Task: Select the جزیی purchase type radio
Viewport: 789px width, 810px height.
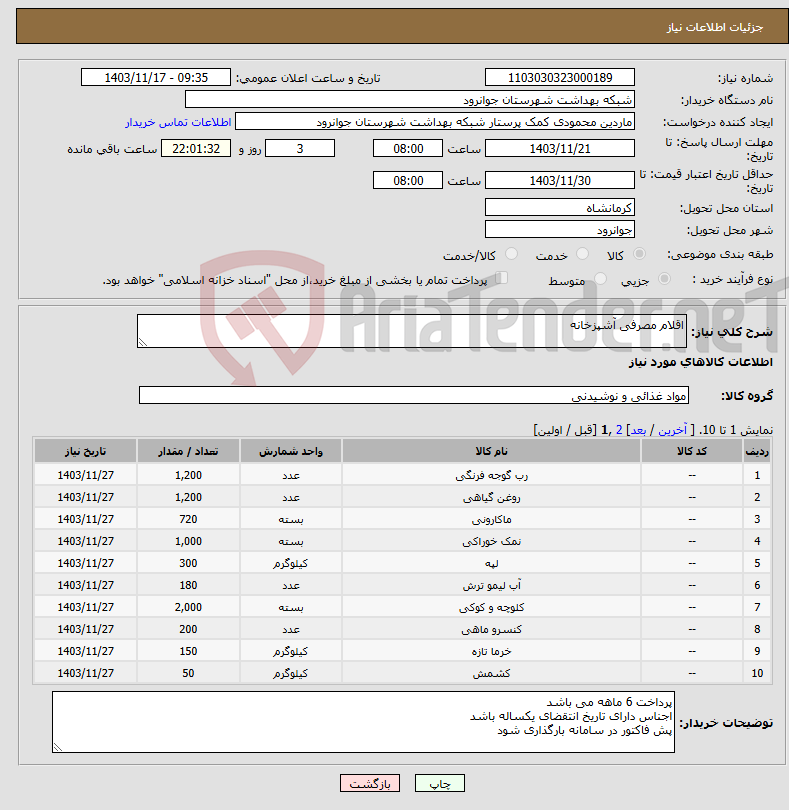Action: pyautogui.click(x=664, y=279)
